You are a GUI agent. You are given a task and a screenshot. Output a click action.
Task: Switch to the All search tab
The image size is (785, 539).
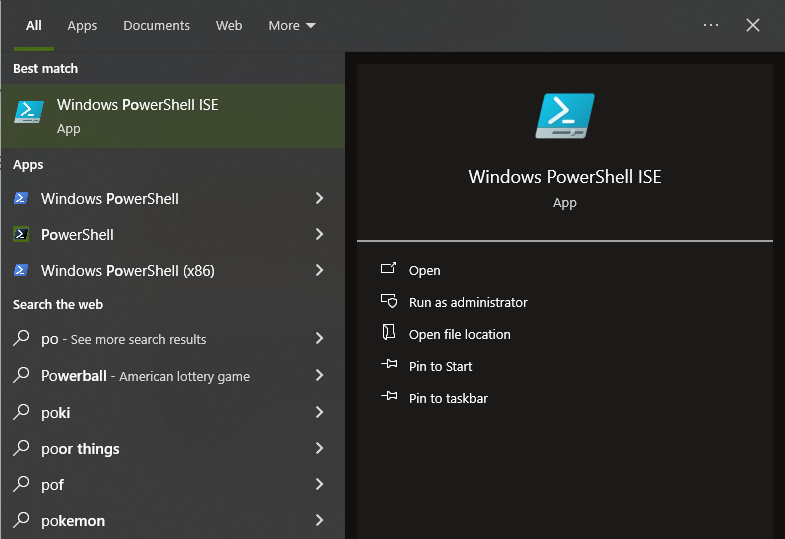pos(34,26)
